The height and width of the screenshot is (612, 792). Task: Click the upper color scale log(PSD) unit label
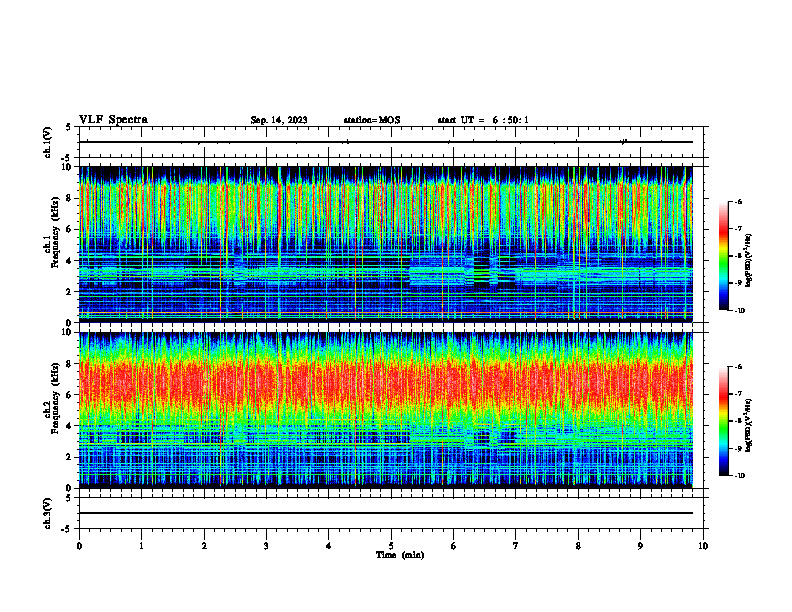tap(749, 261)
